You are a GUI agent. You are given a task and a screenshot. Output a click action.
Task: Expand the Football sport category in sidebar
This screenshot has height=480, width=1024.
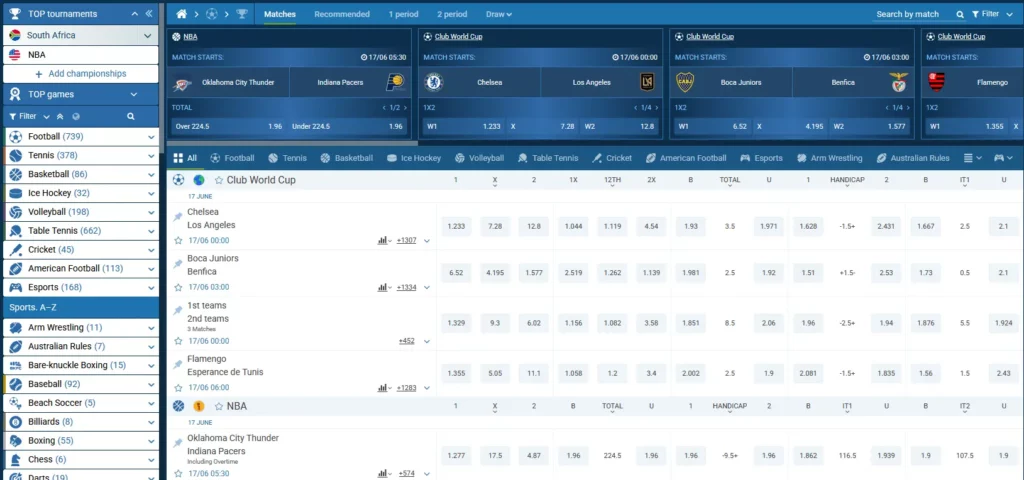tap(151, 136)
